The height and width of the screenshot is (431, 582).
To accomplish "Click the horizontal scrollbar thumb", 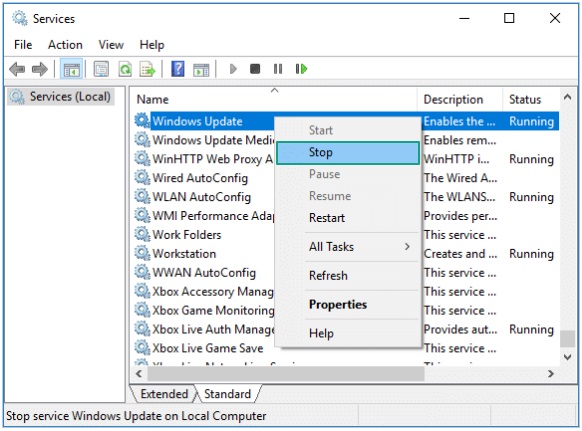I will 286,373.
